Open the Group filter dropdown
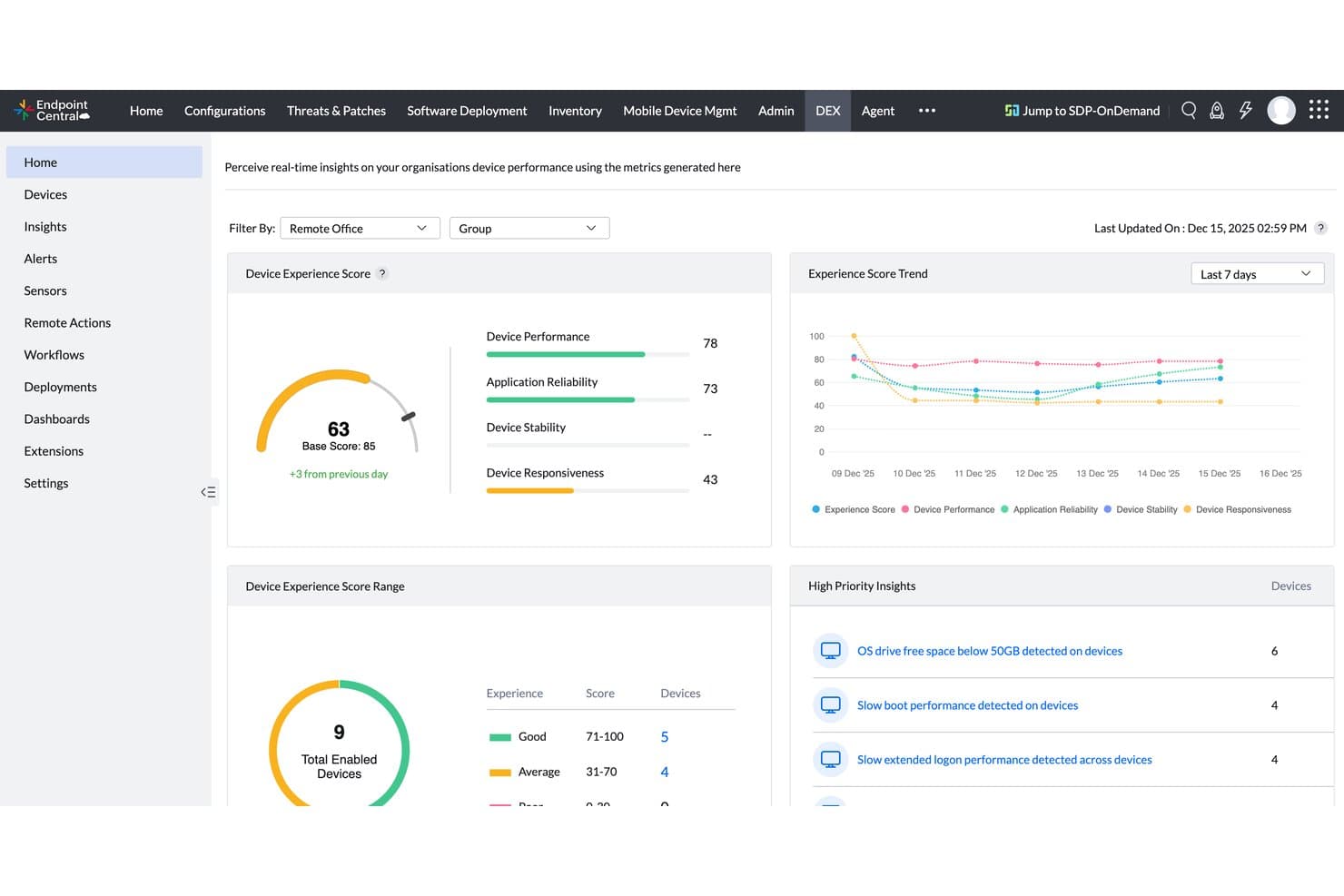This screenshot has height=896, width=1344. point(529,228)
